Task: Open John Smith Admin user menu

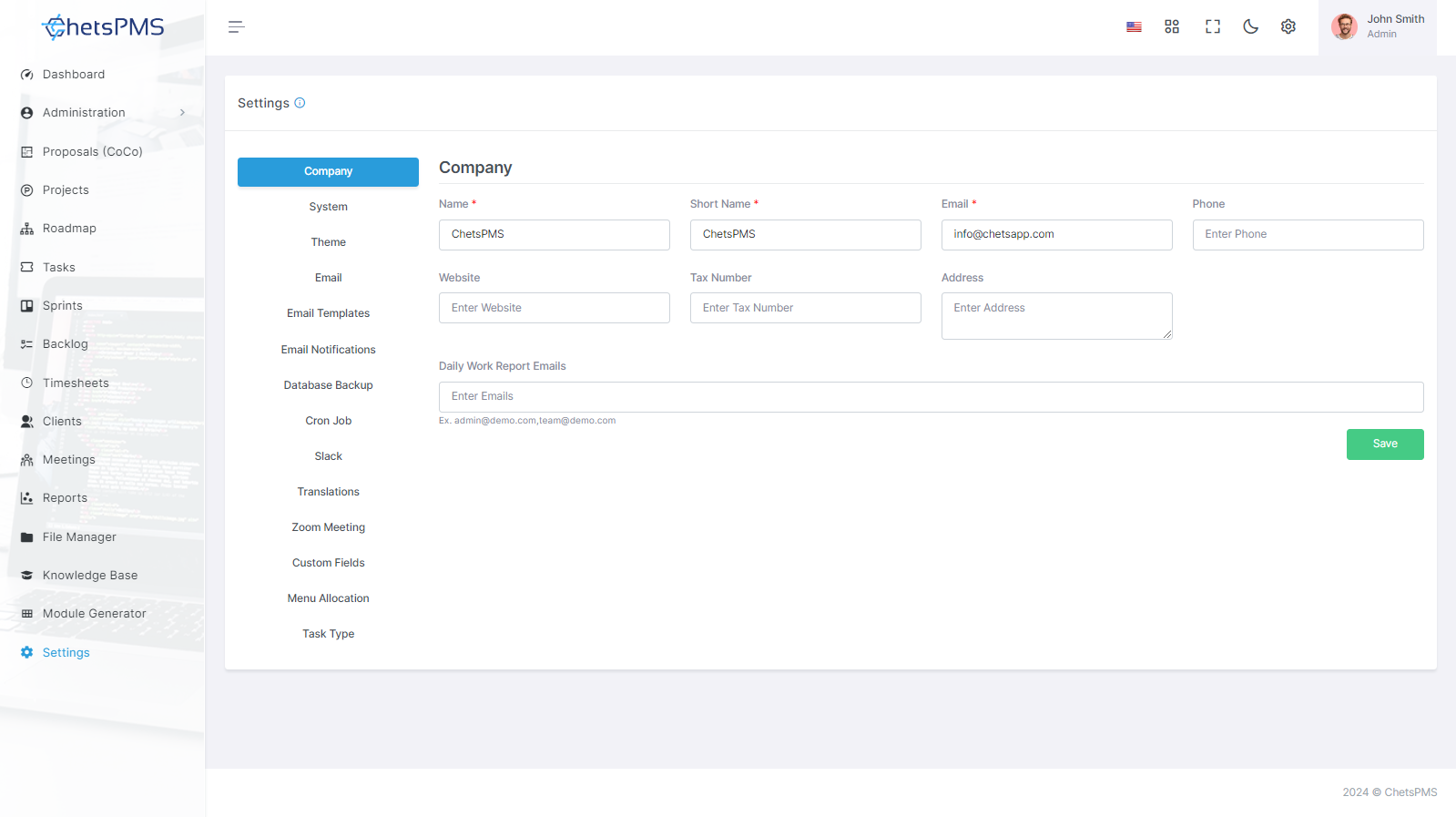Action: 1378,27
